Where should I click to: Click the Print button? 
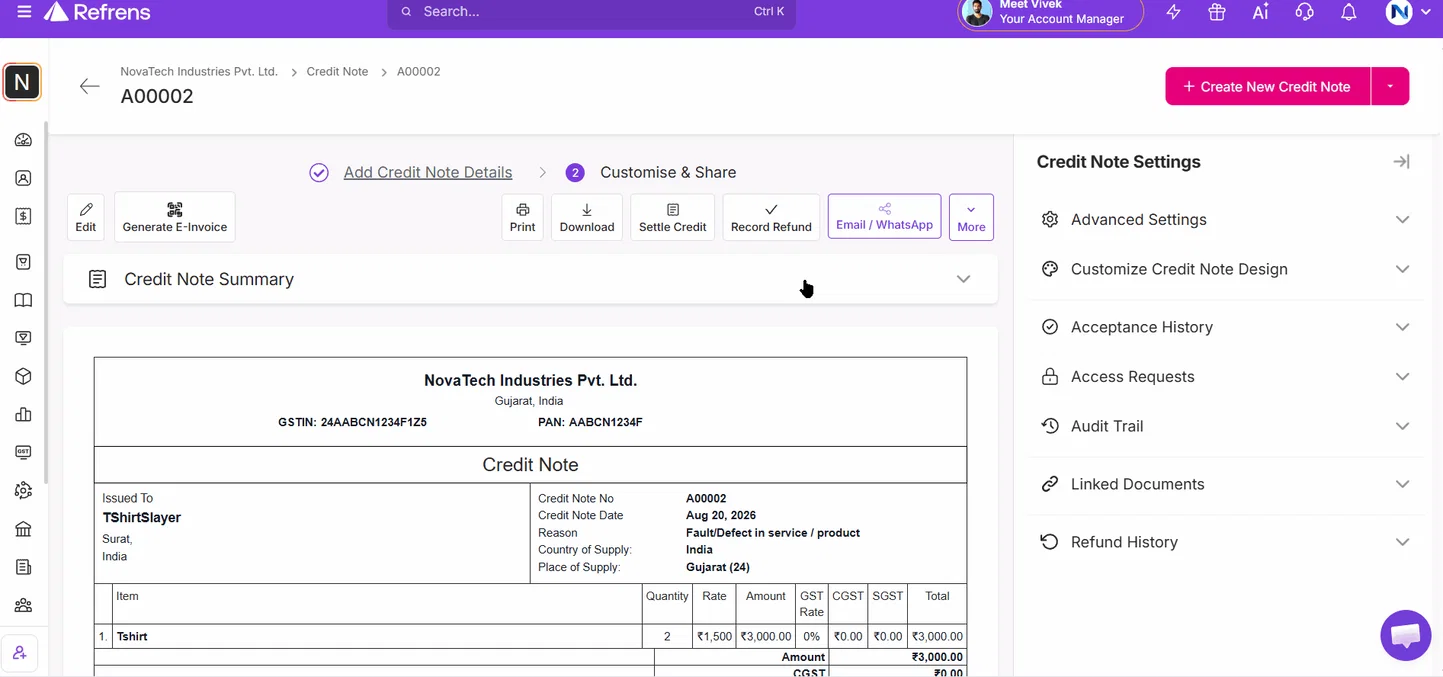(x=523, y=217)
